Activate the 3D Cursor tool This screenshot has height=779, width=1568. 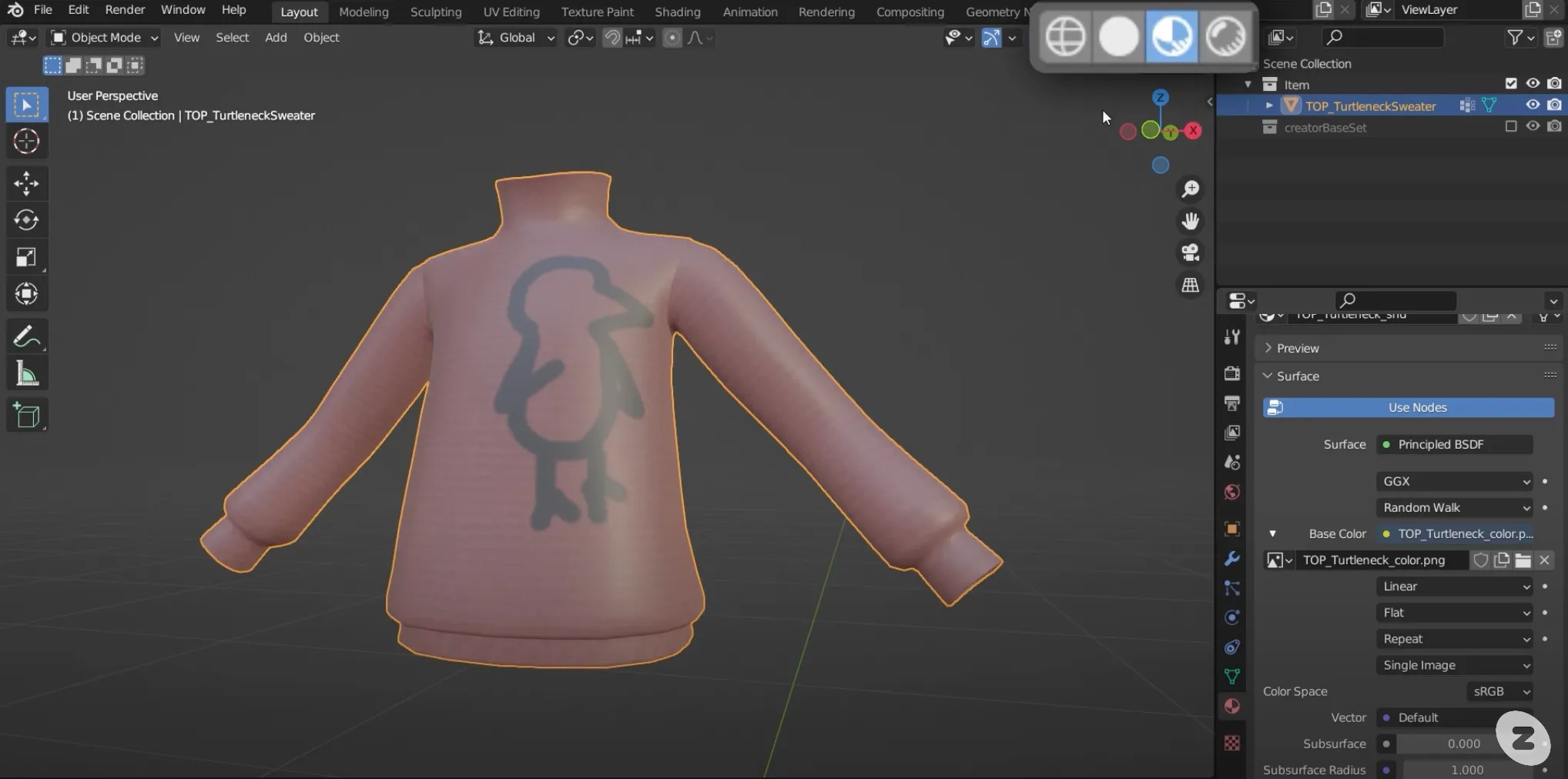coord(27,141)
